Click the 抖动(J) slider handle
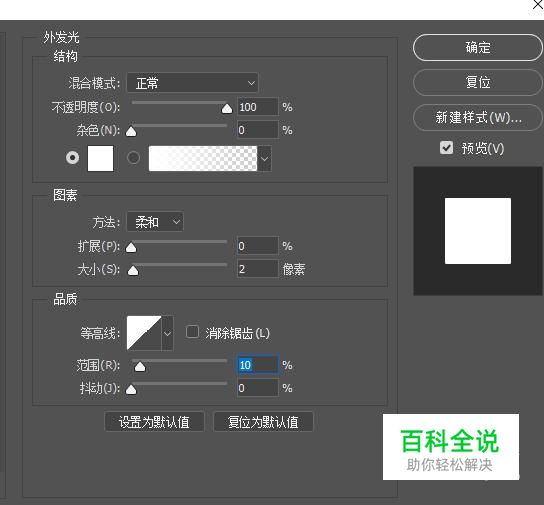Image resolution: width=544 pixels, height=505 pixels. (131, 390)
